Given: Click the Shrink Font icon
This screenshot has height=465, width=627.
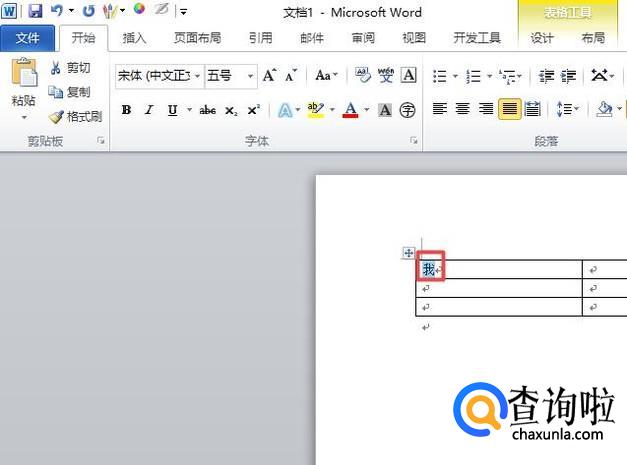Looking at the screenshot, I should [291, 75].
